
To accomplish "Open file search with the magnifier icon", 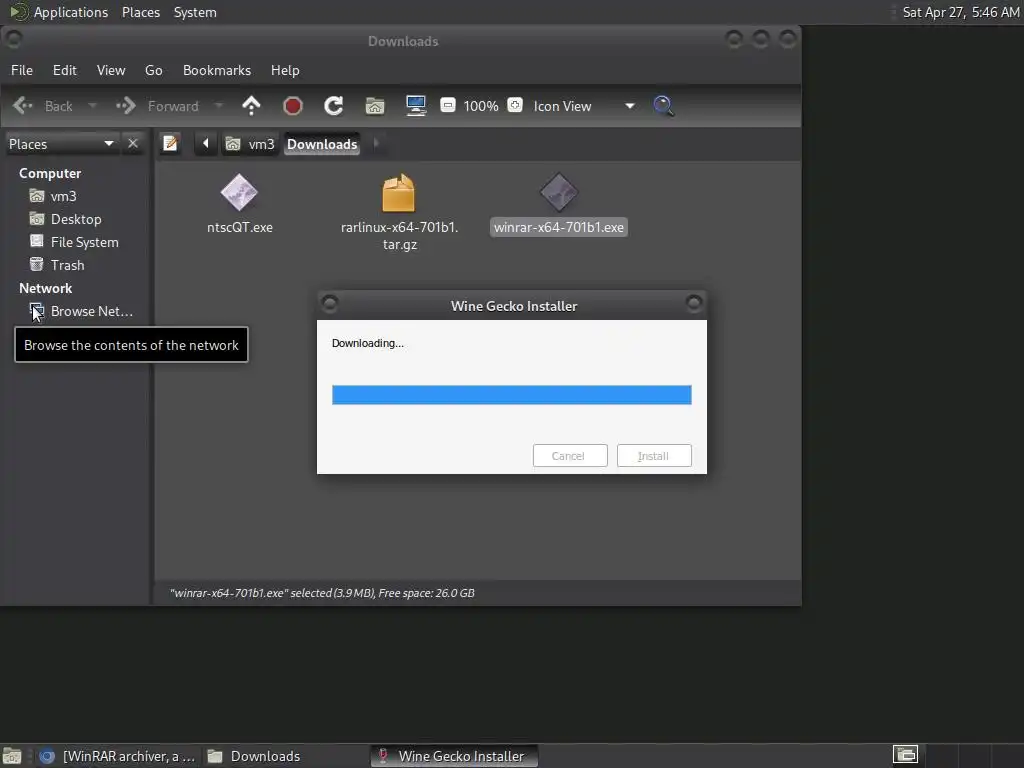I will 664,106.
